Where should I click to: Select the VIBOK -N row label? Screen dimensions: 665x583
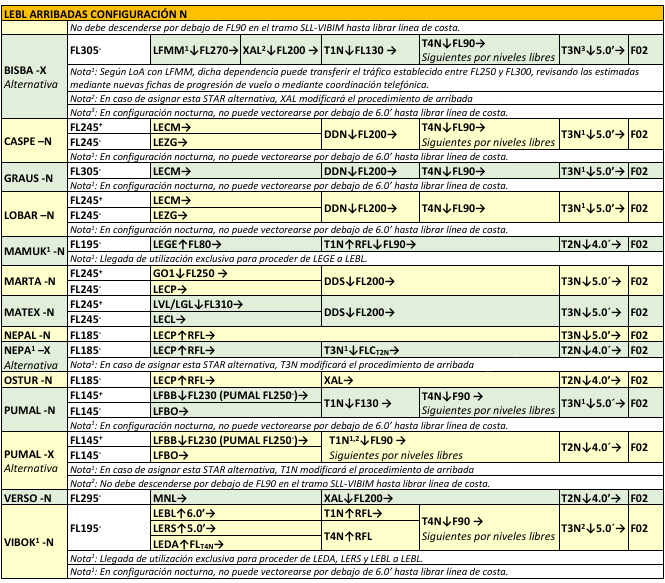[x=33, y=540]
